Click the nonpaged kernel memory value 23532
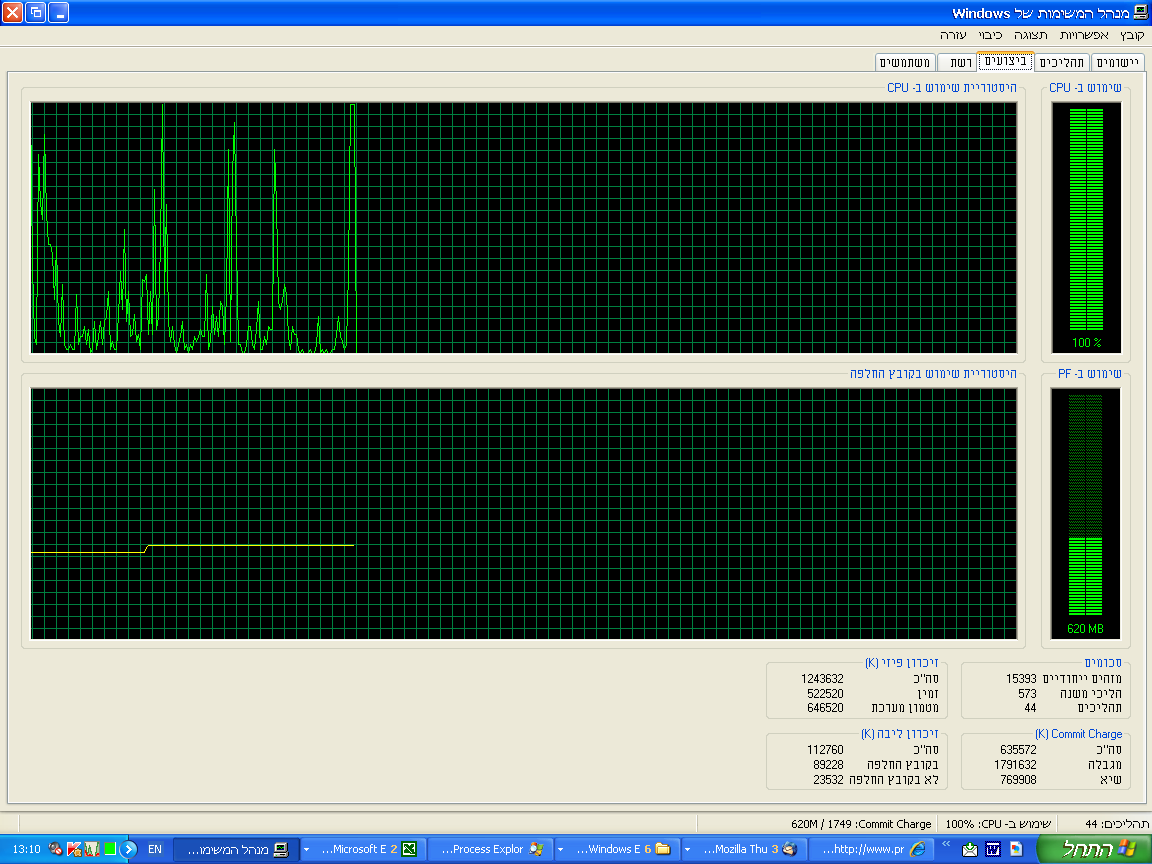 (828, 780)
